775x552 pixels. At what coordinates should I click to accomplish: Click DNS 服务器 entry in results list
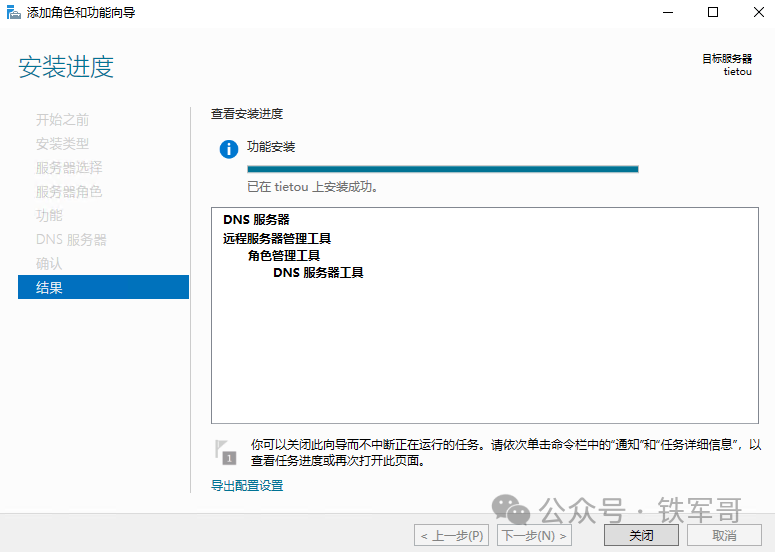[256, 219]
